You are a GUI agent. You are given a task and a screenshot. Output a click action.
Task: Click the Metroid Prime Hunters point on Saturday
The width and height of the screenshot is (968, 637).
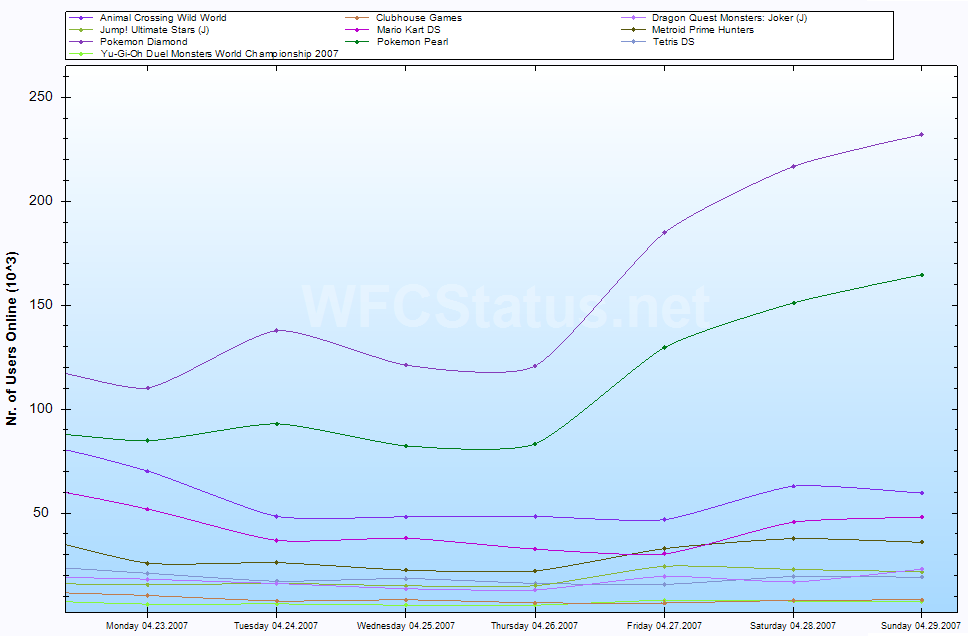point(793,538)
